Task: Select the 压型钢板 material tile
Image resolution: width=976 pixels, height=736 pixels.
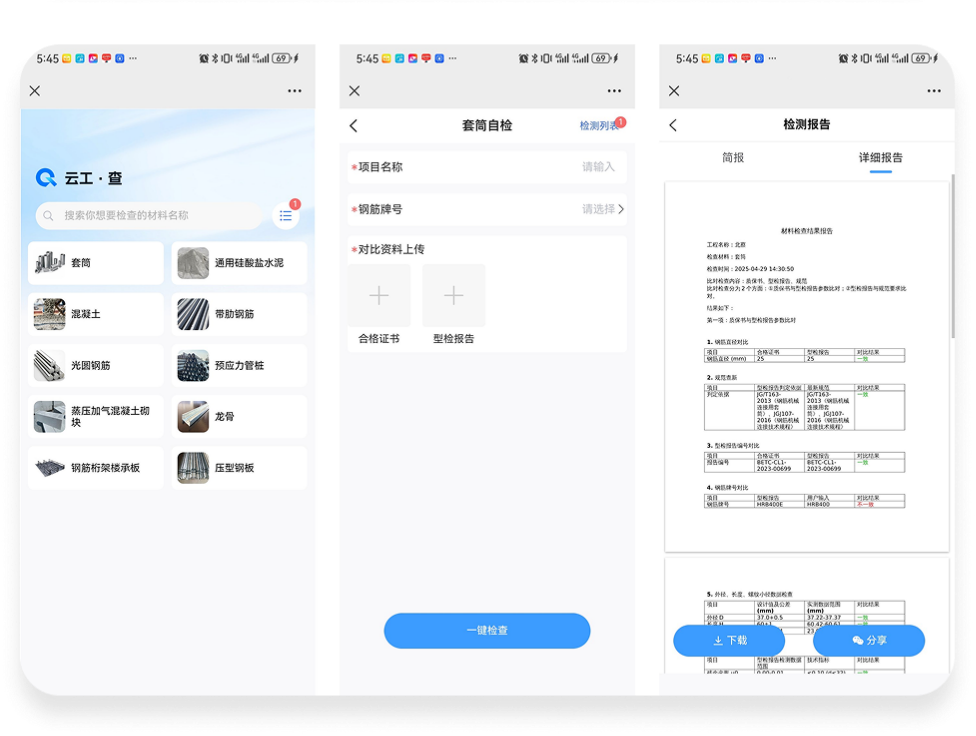Action: [x=239, y=467]
